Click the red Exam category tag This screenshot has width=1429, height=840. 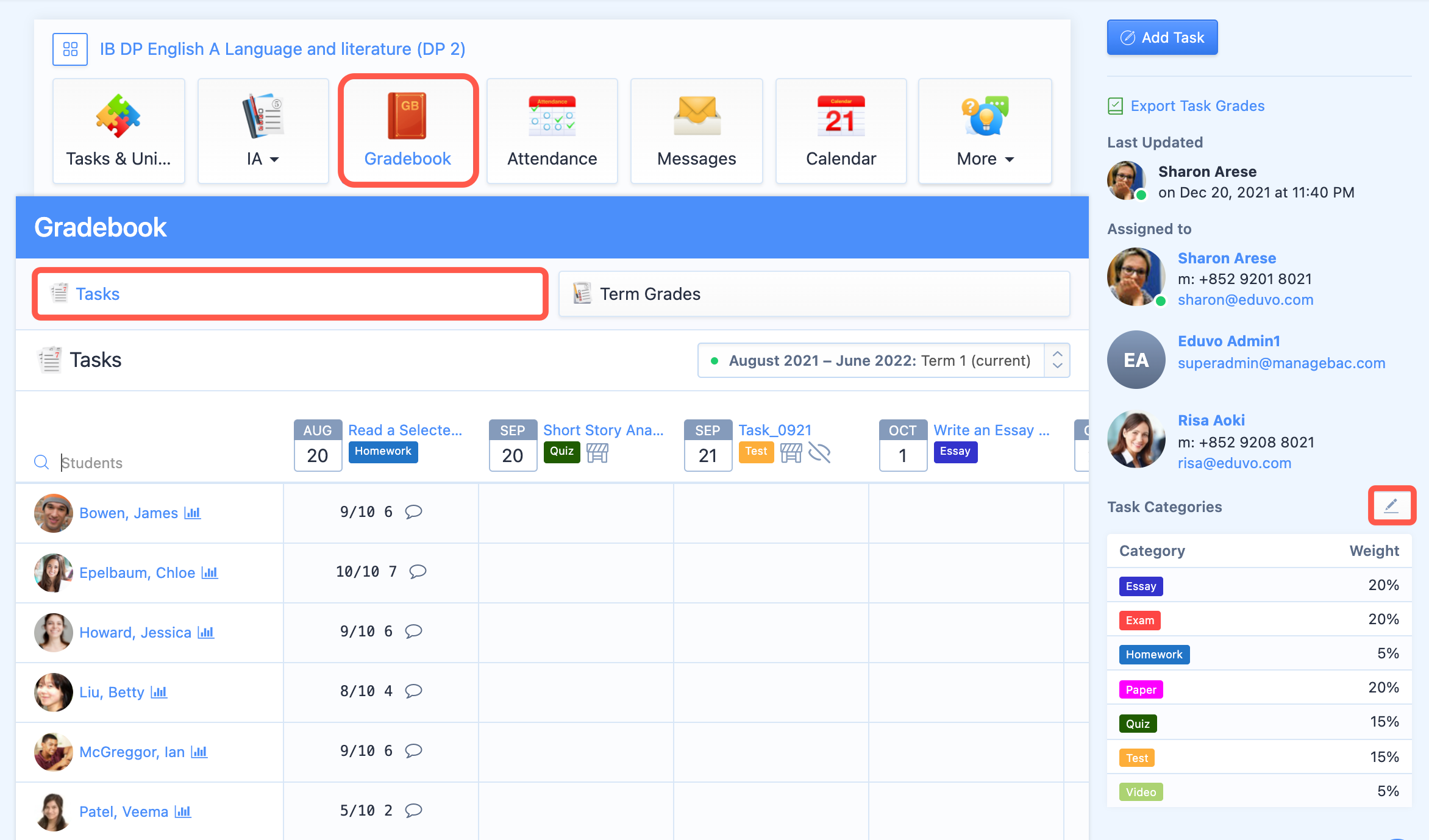(1139, 620)
